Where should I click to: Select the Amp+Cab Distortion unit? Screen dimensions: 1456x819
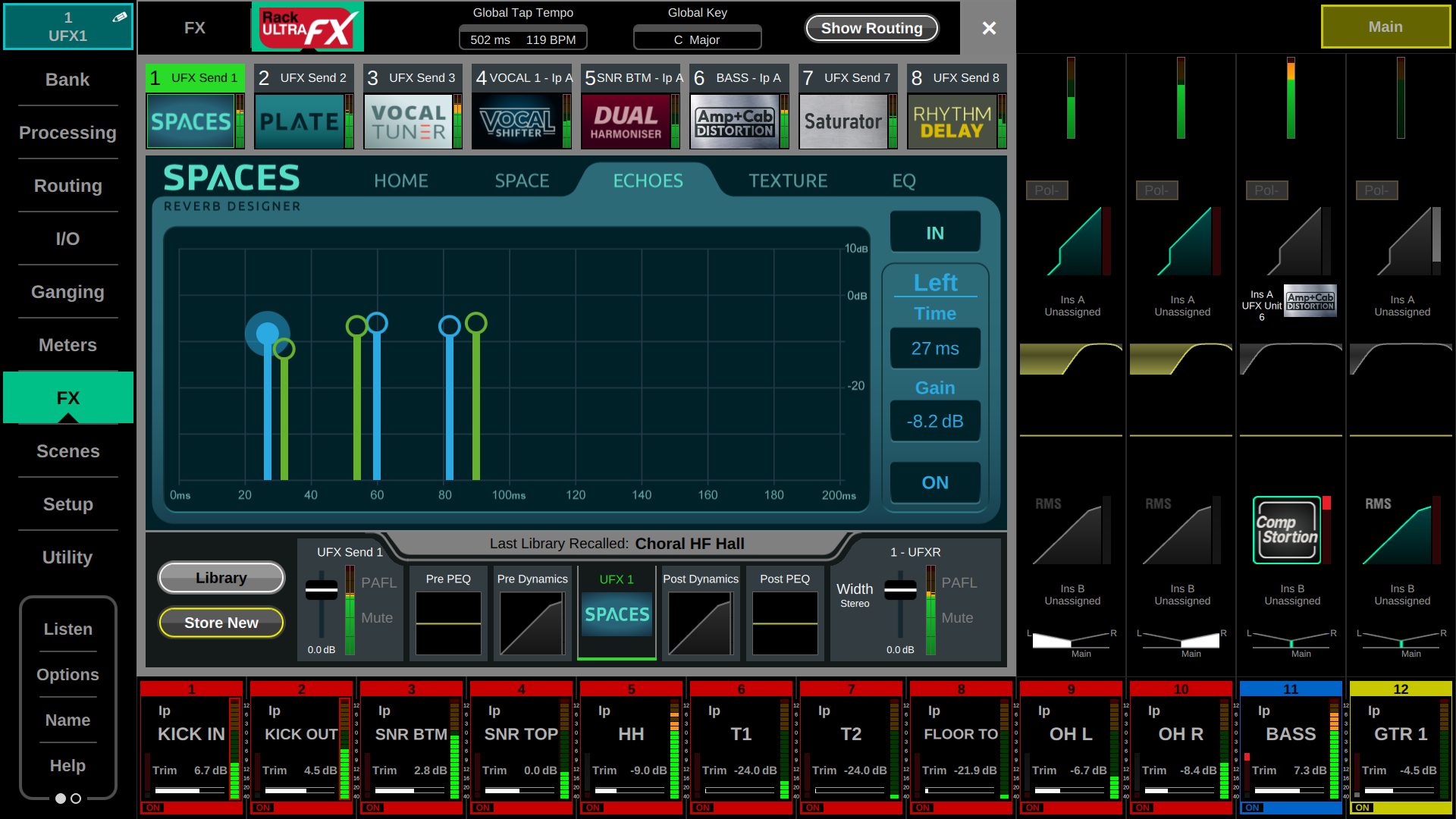click(735, 121)
